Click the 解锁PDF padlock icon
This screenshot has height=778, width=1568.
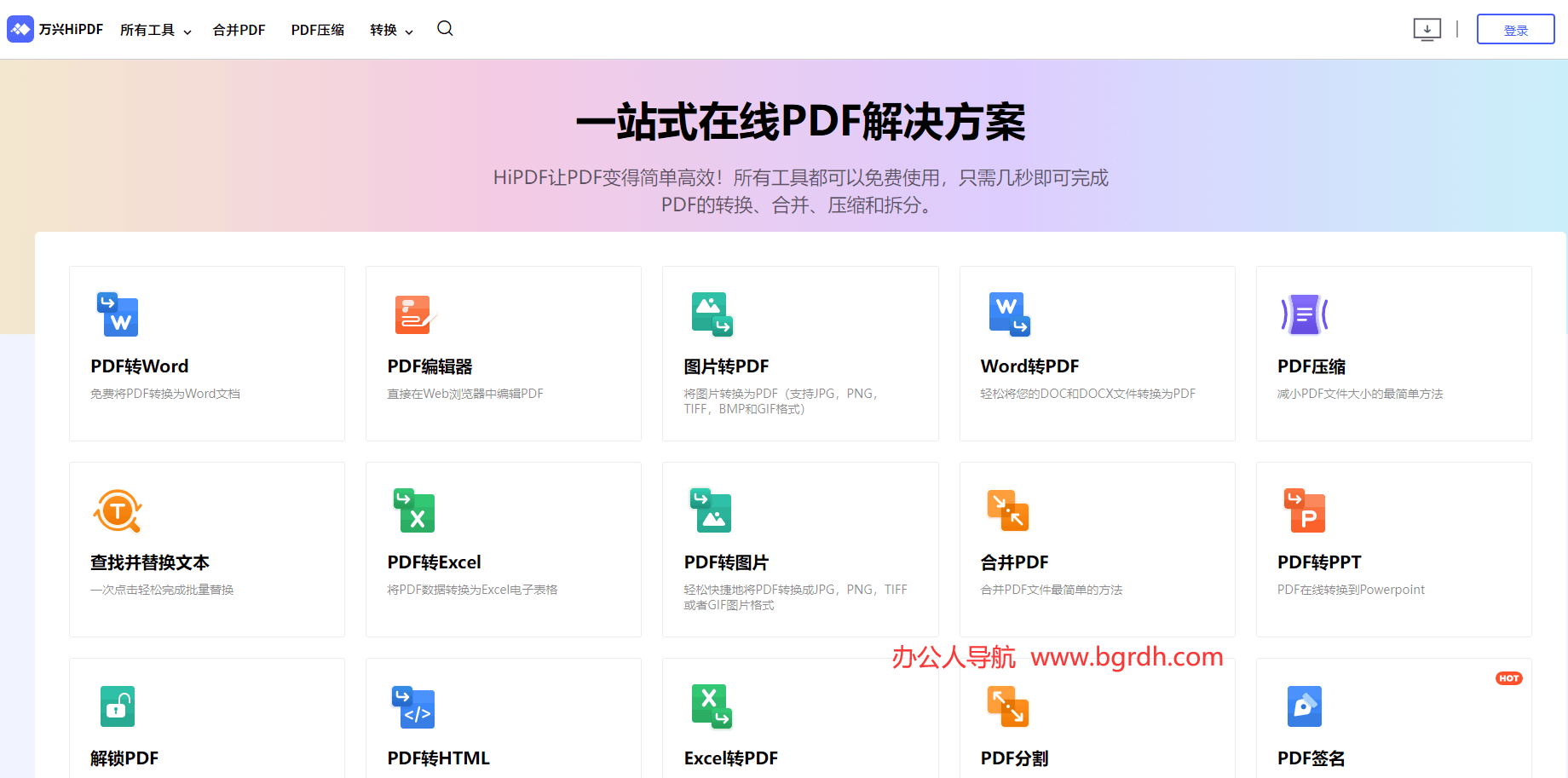tap(118, 706)
